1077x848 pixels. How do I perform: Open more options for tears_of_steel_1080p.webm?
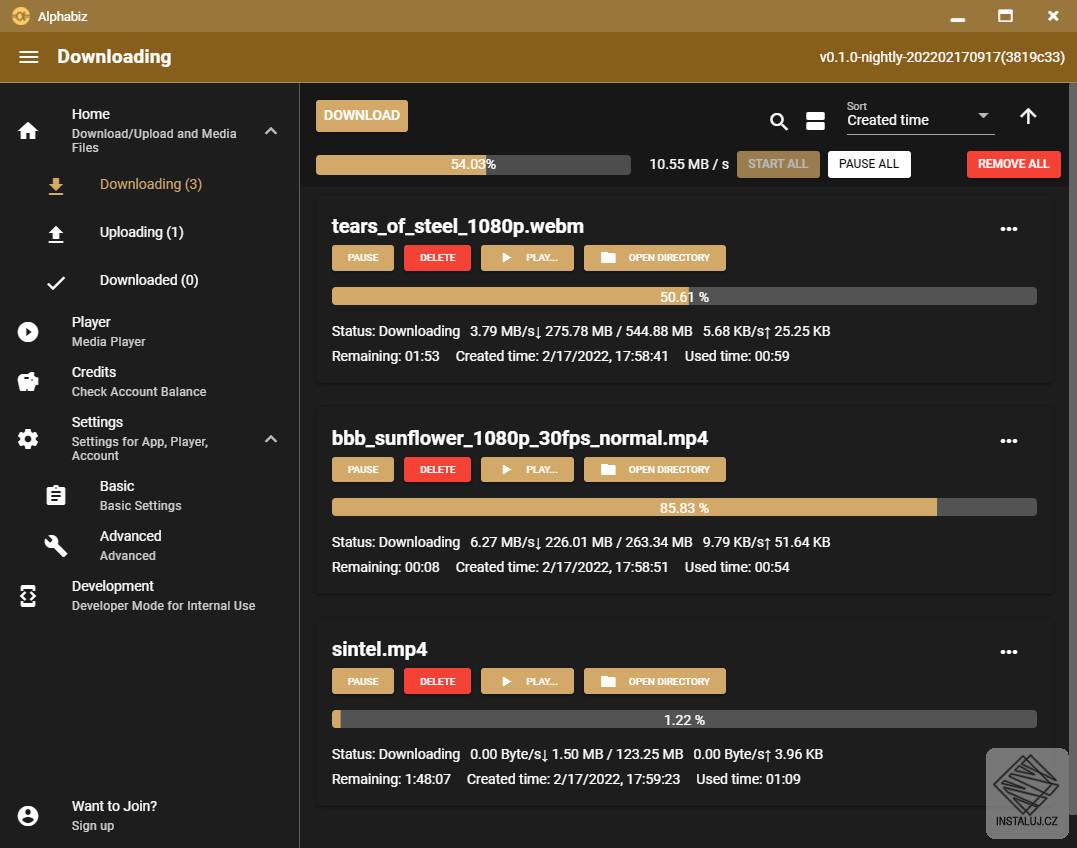click(x=1008, y=229)
